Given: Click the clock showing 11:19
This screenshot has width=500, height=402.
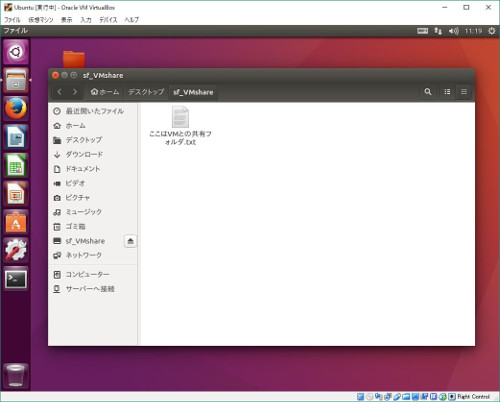Looking at the screenshot, I should pos(473,31).
